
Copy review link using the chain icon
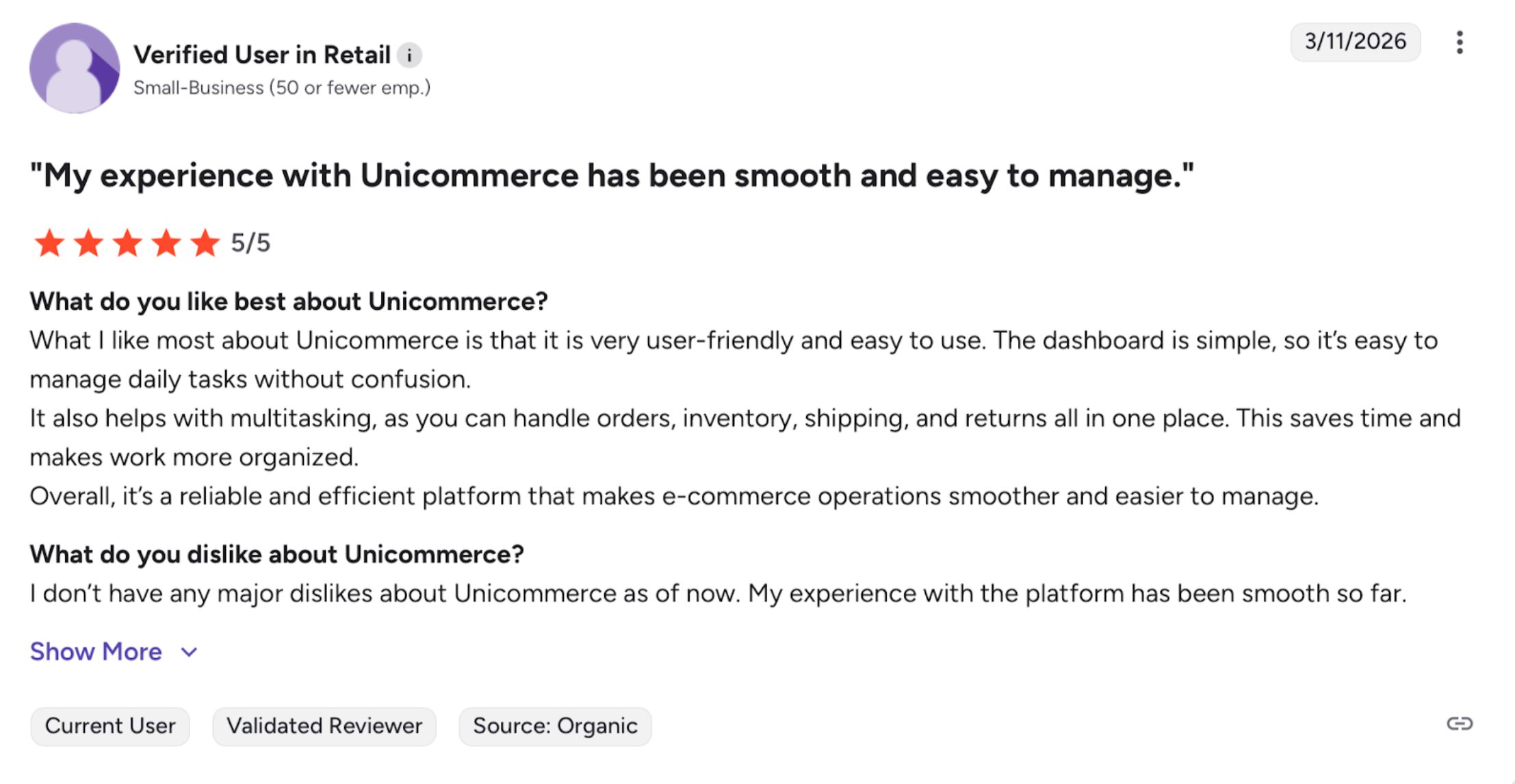click(x=1459, y=724)
